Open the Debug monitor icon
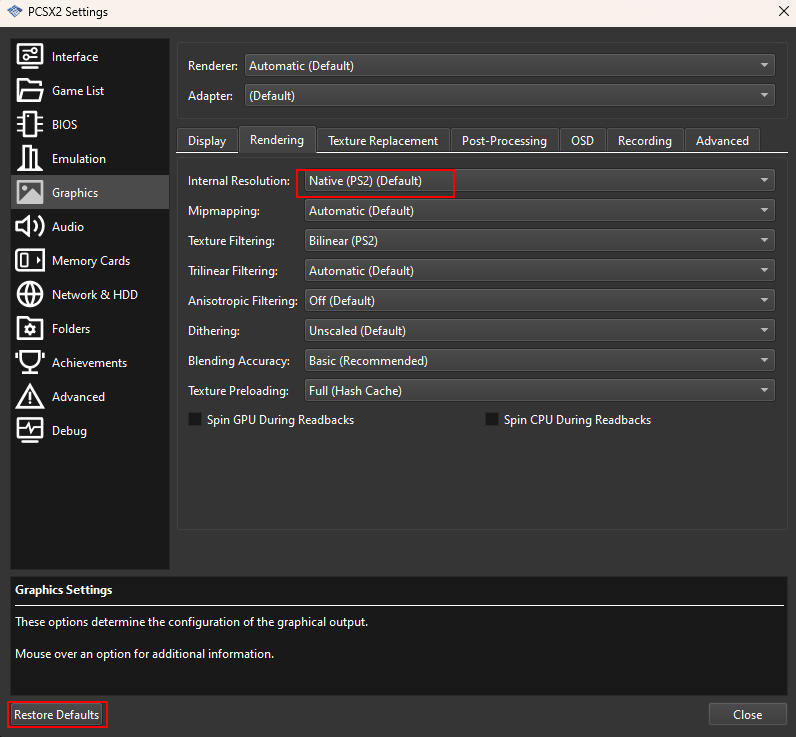 pyautogui.click(x=30, y=430)
